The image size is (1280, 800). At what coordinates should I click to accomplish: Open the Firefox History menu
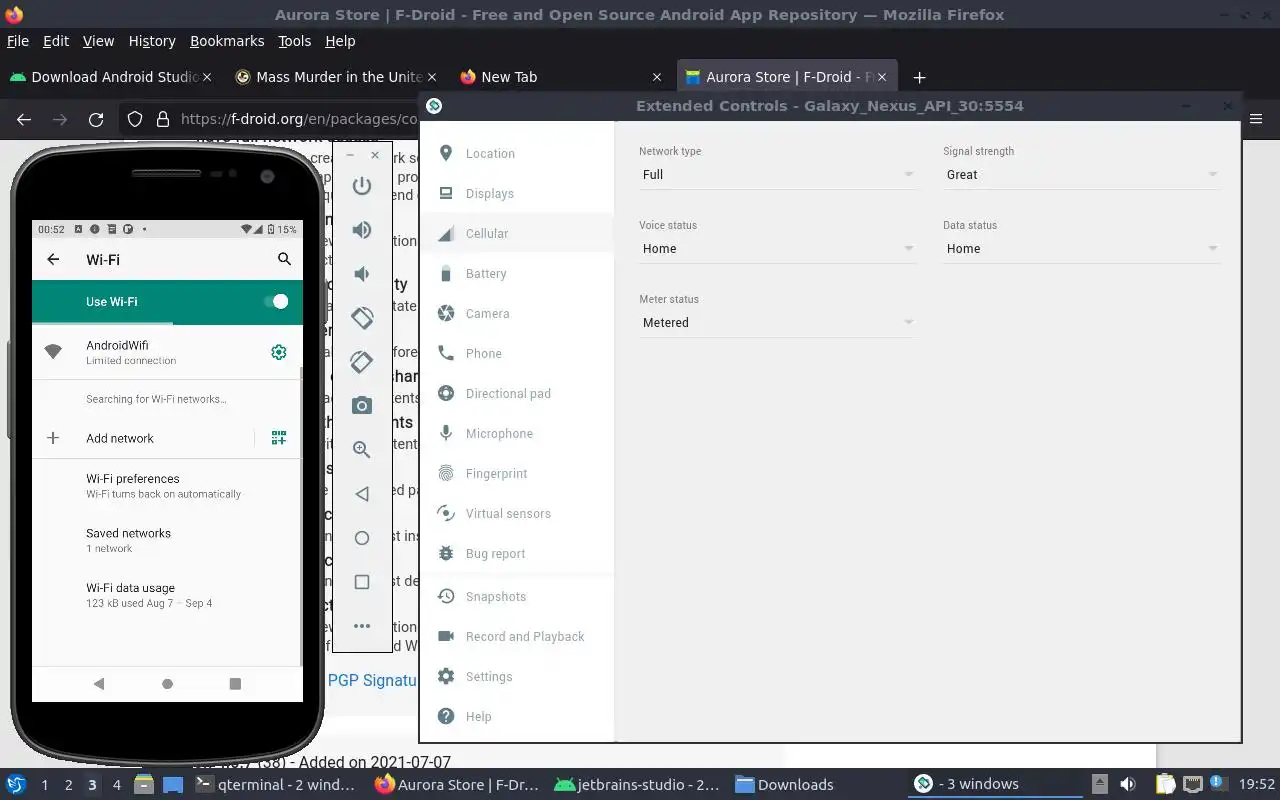pos(152,41)
